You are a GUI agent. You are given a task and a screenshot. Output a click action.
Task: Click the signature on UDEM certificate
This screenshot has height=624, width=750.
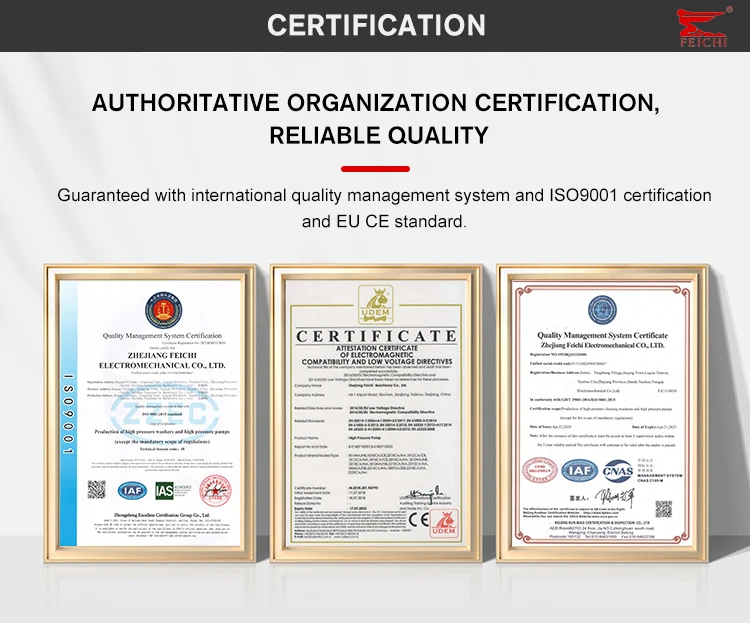tap(426, 493)
